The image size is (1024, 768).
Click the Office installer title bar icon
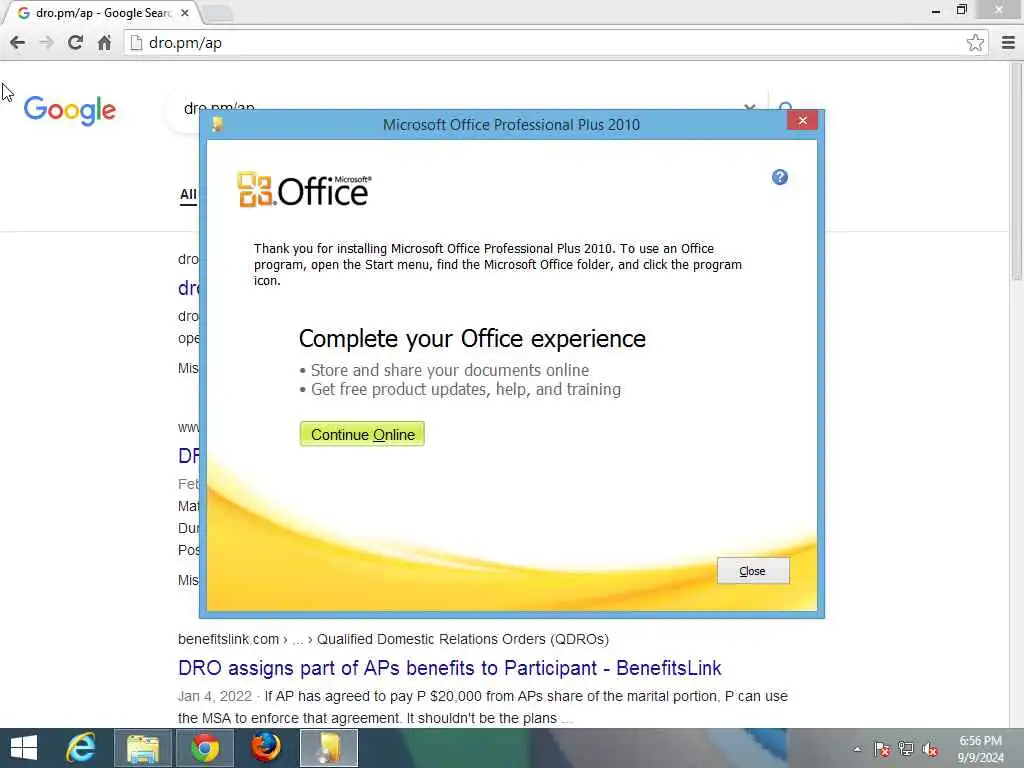point(217,124)
